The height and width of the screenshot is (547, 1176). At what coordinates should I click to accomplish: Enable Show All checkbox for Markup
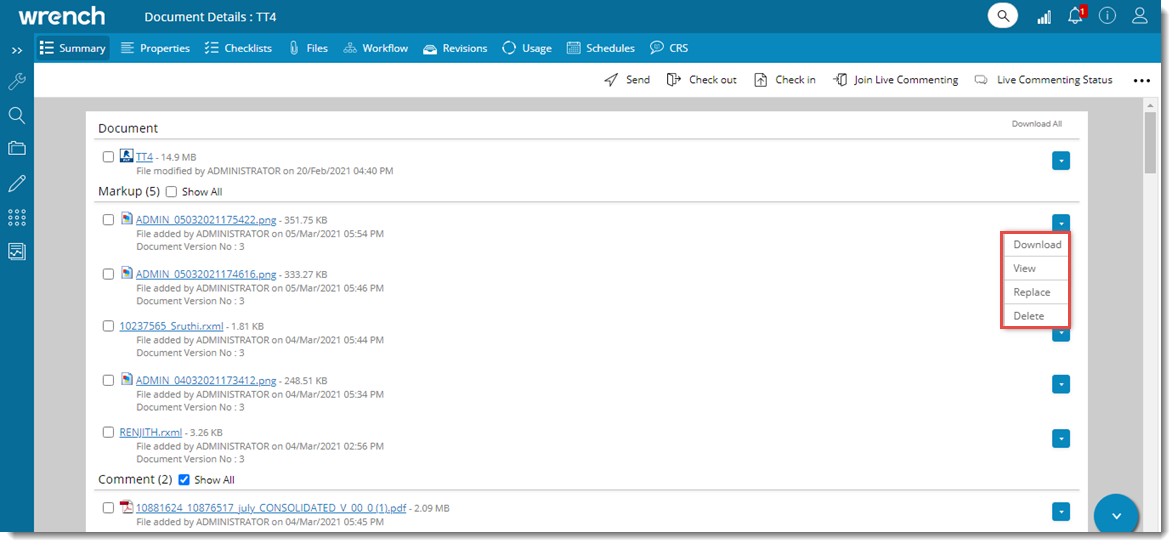[x=171, y=192]
